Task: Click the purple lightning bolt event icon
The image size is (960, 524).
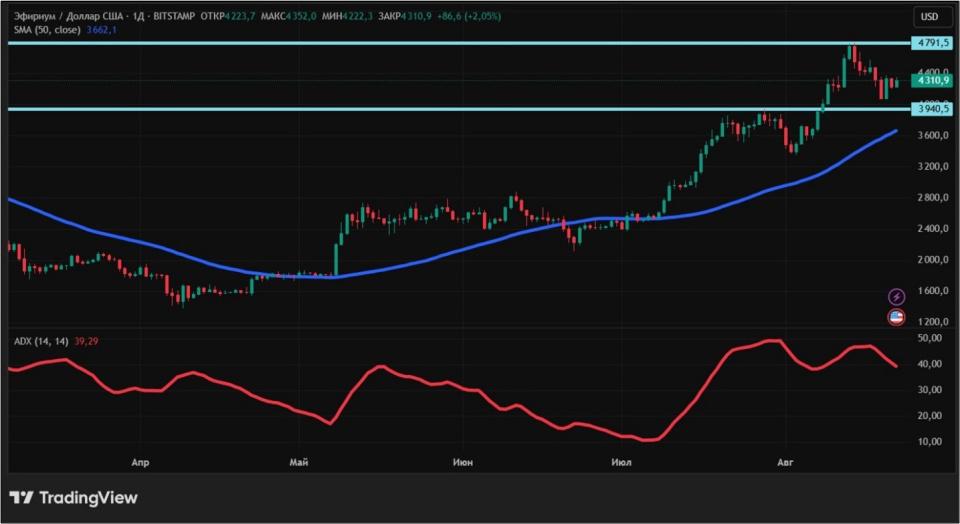Action: 897,297
